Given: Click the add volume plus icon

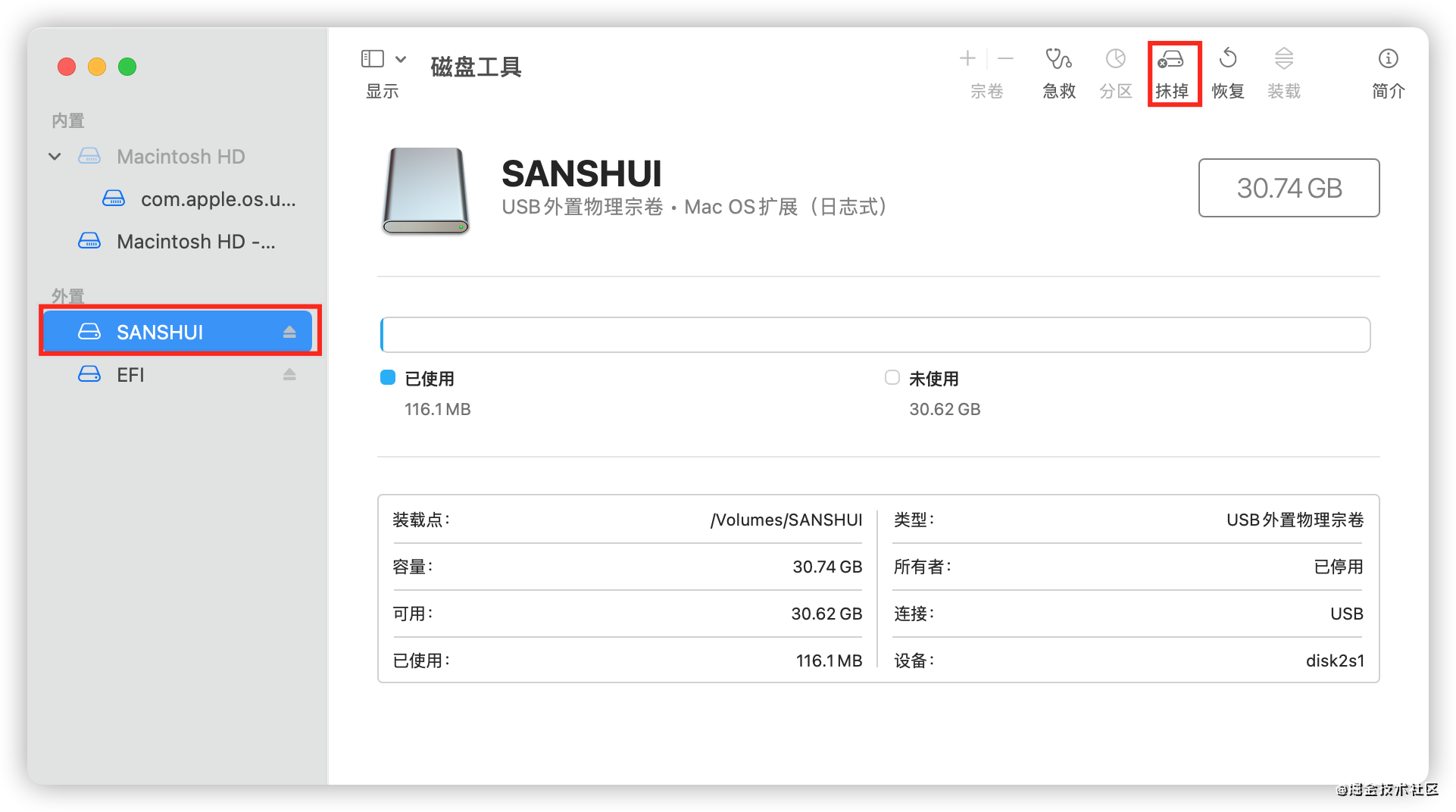Looking at the screenshot, I should coord(967,58).
